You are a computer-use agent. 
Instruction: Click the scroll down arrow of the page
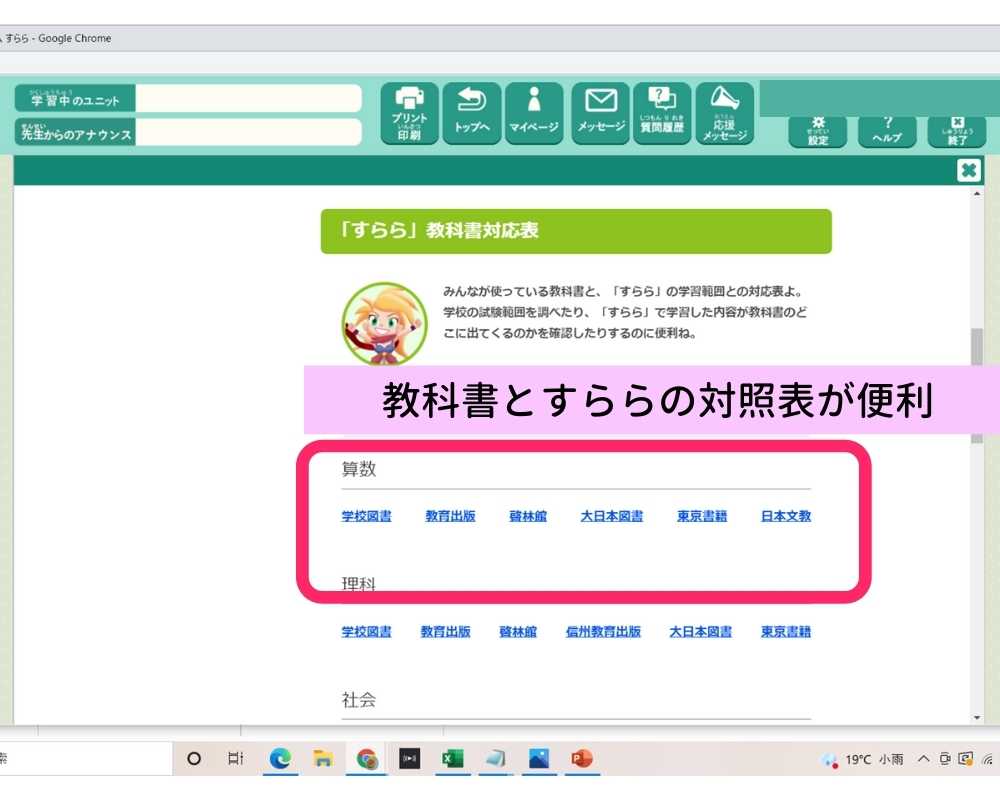click(x=977, y=718)
